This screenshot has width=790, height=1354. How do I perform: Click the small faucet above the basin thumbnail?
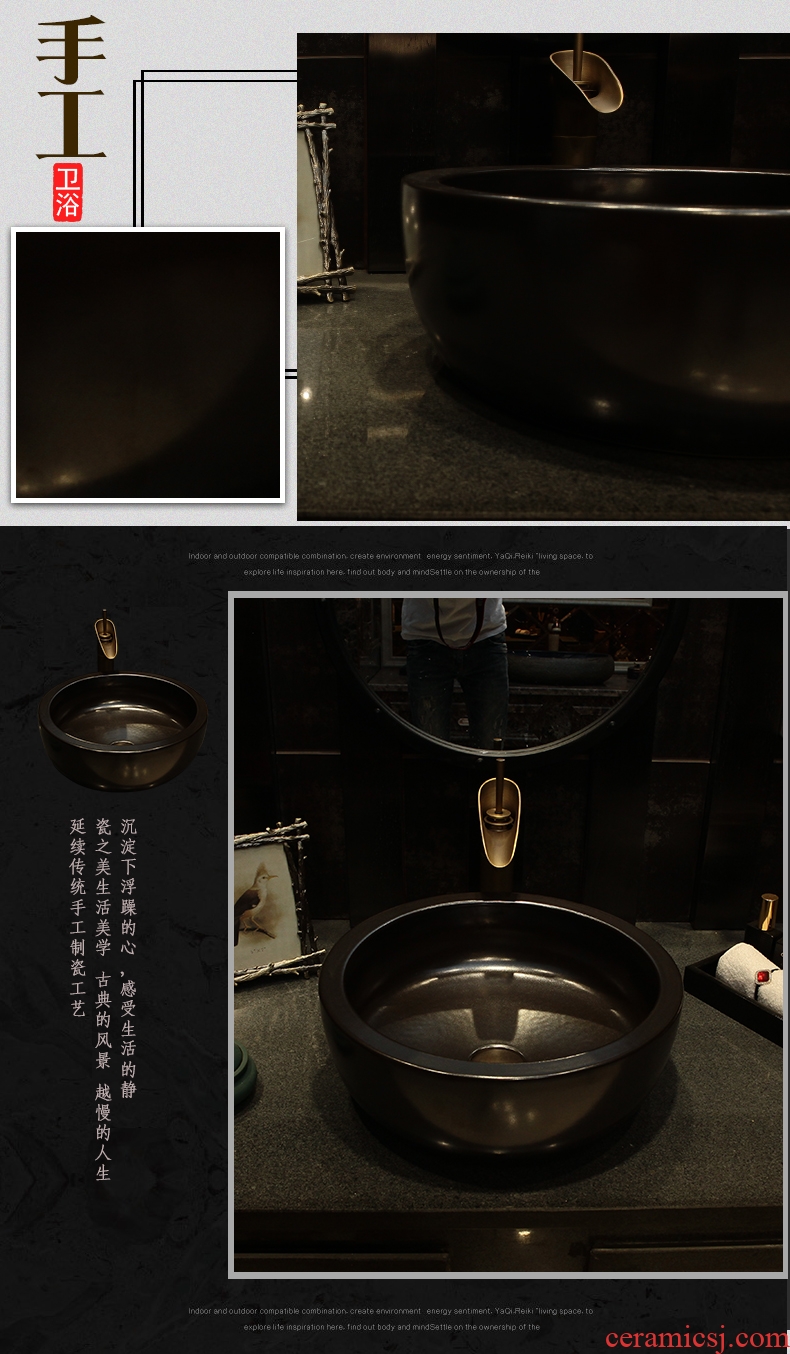coord(105,635)
